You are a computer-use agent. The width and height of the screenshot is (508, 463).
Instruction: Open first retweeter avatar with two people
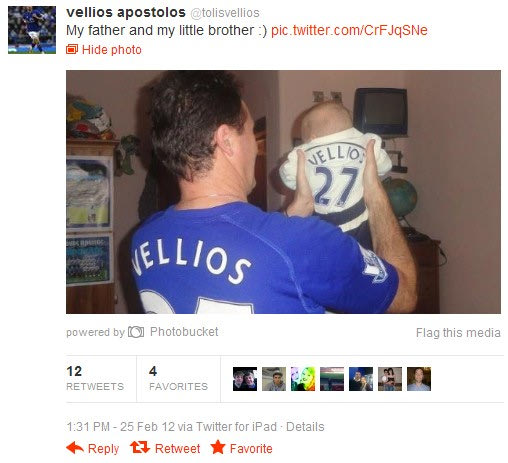click(x=245, y=379)
